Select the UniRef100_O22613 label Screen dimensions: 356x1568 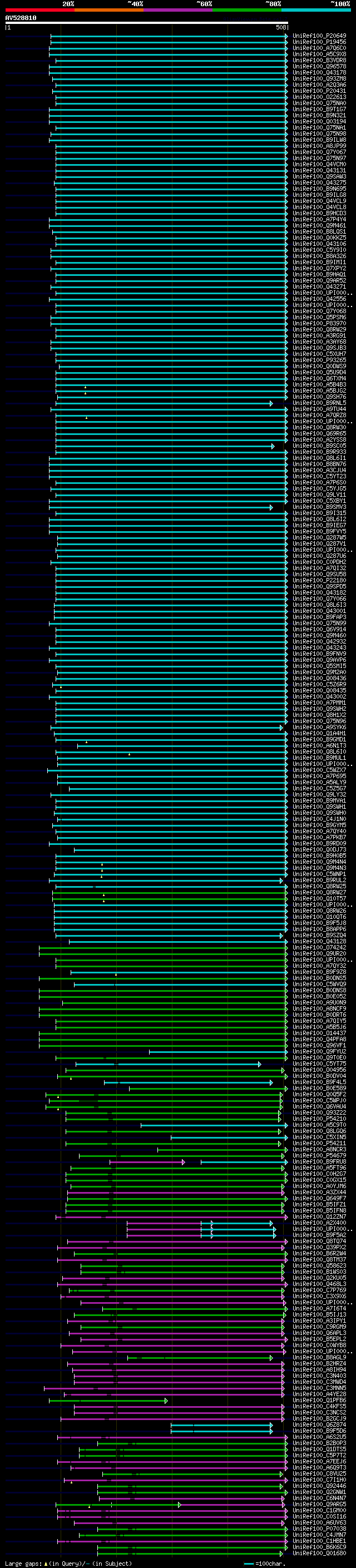click(x=319, y=97)
